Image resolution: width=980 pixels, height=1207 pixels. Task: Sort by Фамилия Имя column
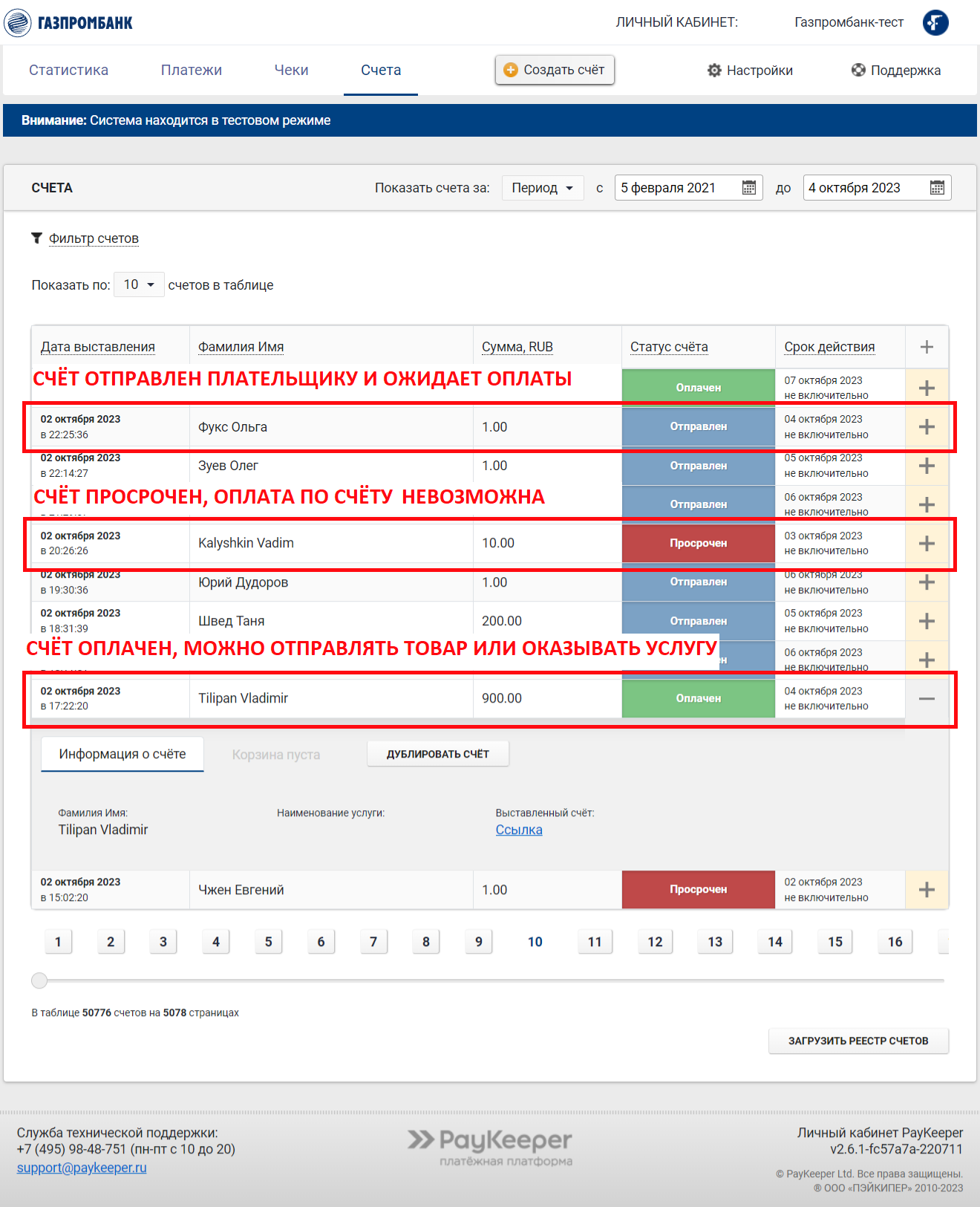coord(241,347)
